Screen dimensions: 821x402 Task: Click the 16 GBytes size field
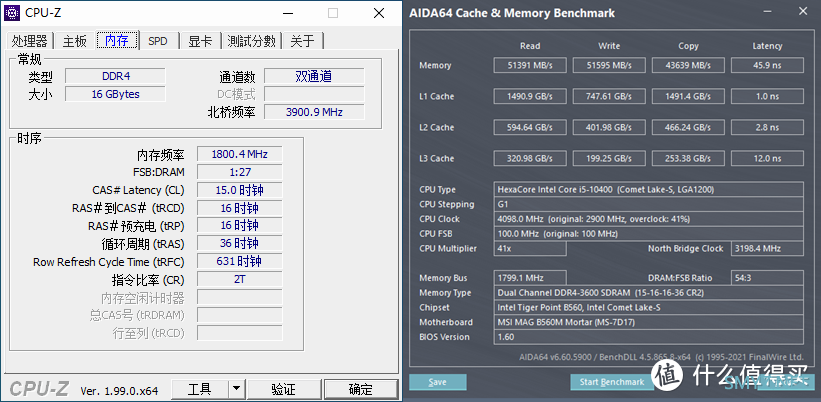(x=115, y=94)
